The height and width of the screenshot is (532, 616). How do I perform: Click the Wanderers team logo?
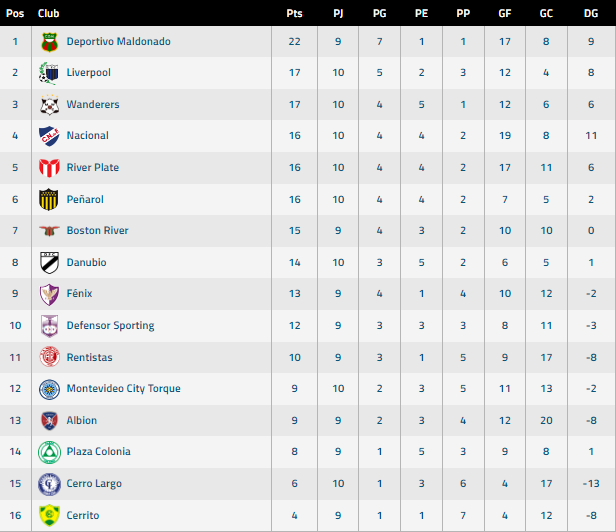[x=48, y=105]
